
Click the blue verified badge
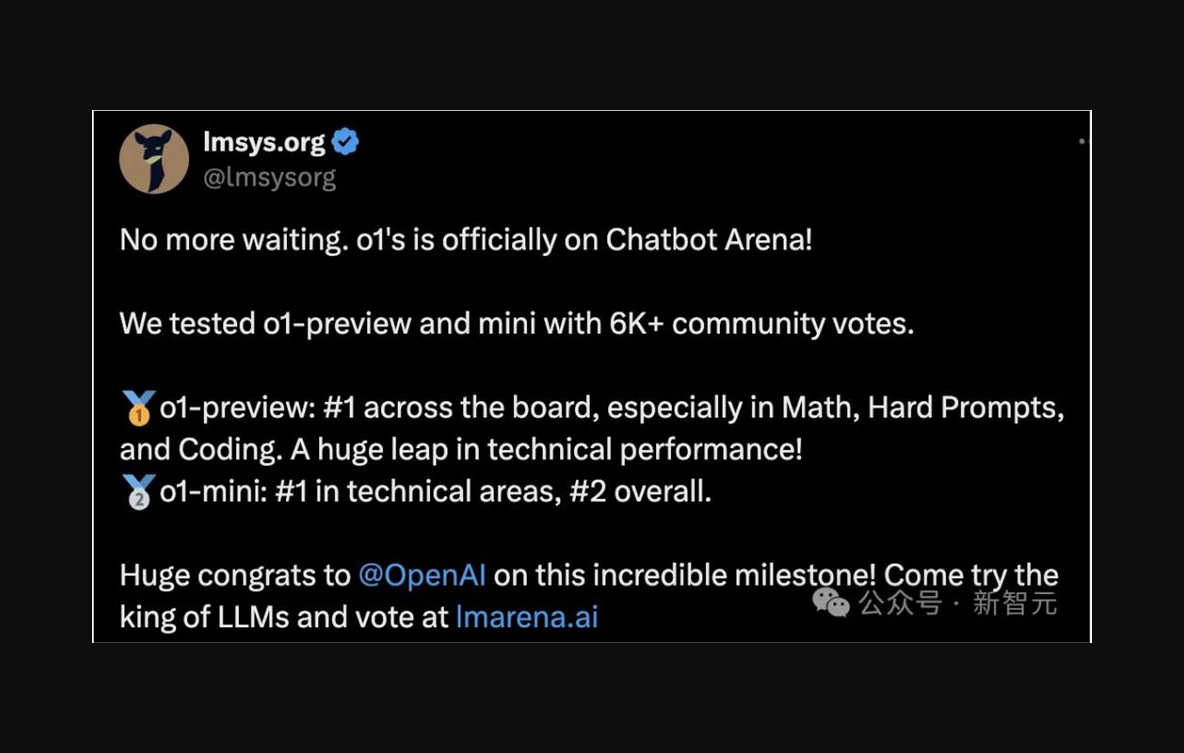346,143
